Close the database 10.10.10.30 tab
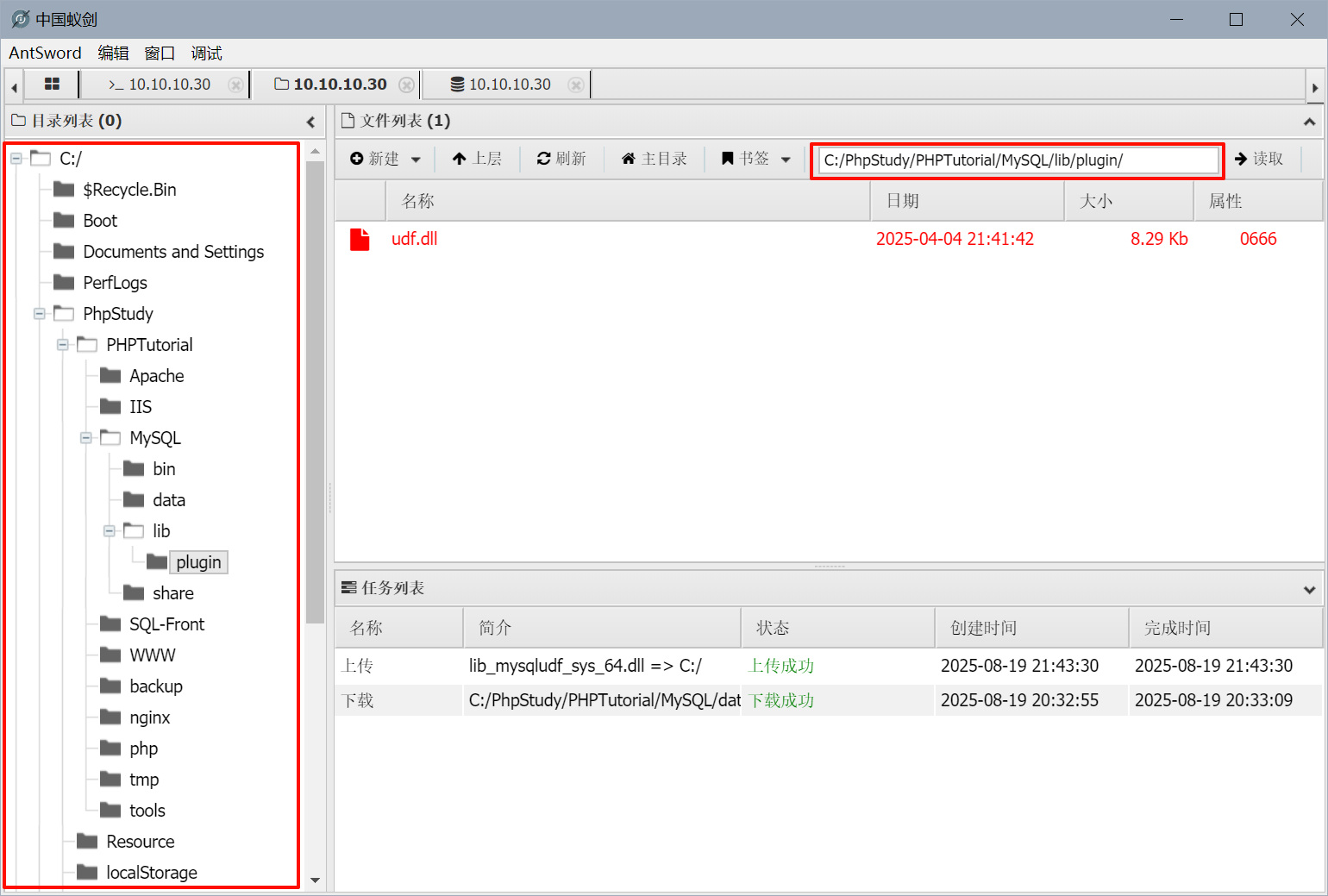Screen dimensions: 1328x896 [x=575, y=85]
